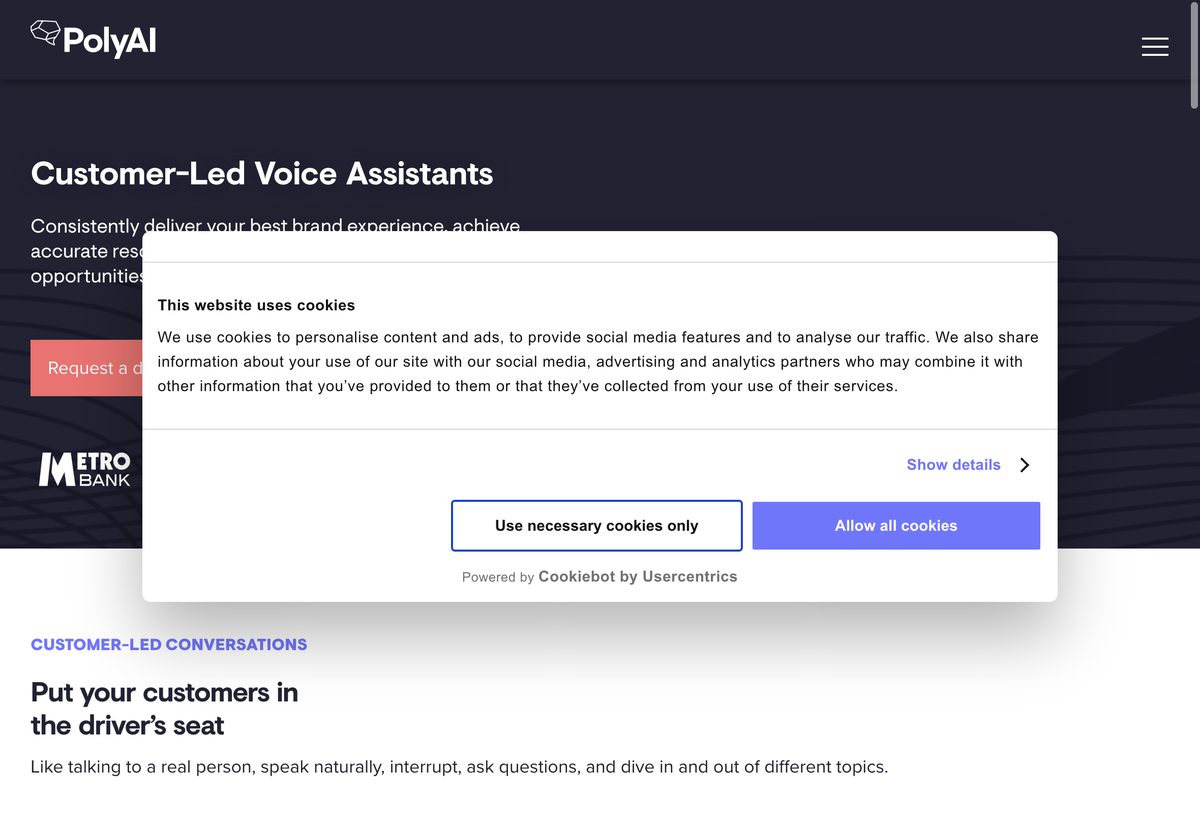The width and height of the screenshot is (1200, 833).
Task: Click the Powered by label in the dialog
Action: click(498, 577)
